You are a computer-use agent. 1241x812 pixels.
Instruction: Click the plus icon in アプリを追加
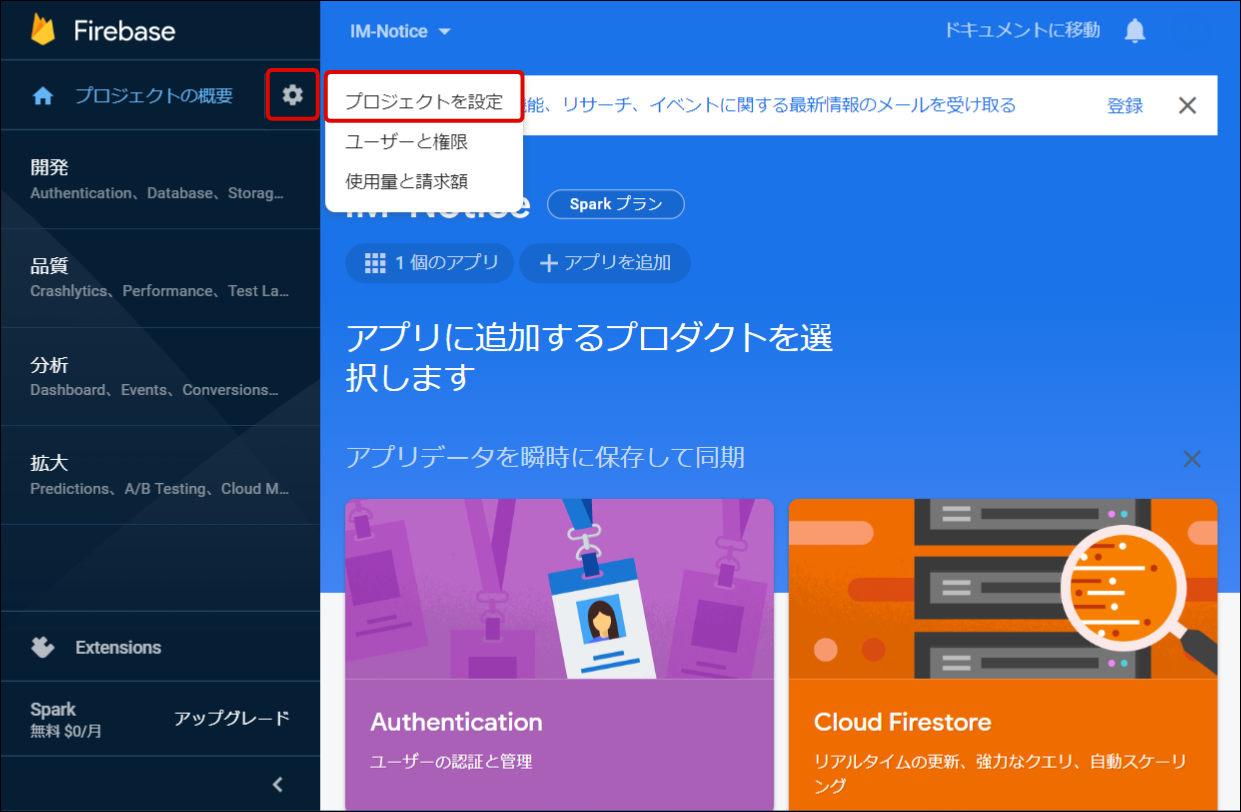coord(548,263)
